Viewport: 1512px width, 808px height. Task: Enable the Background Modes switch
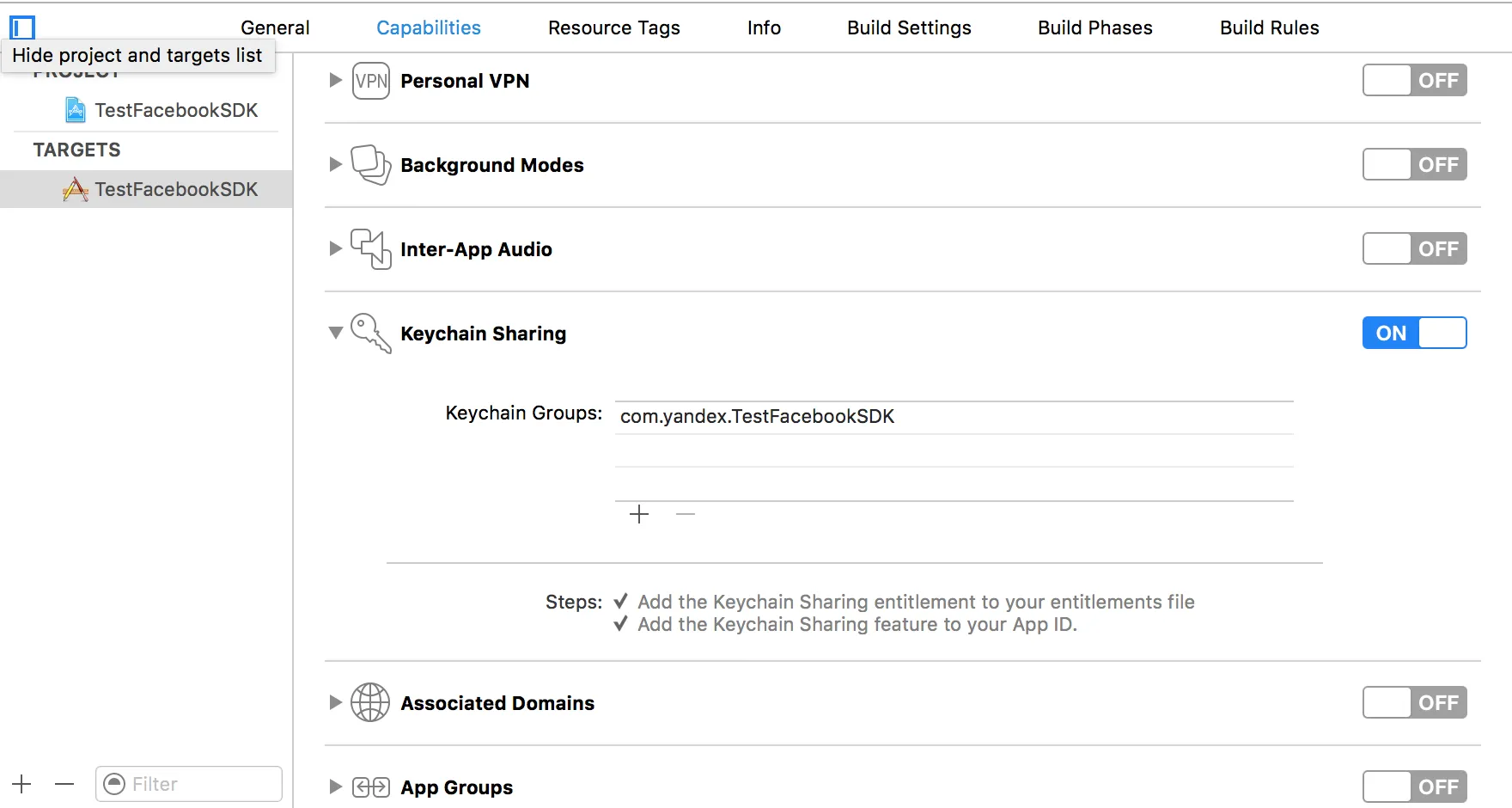click(1414, 165)
